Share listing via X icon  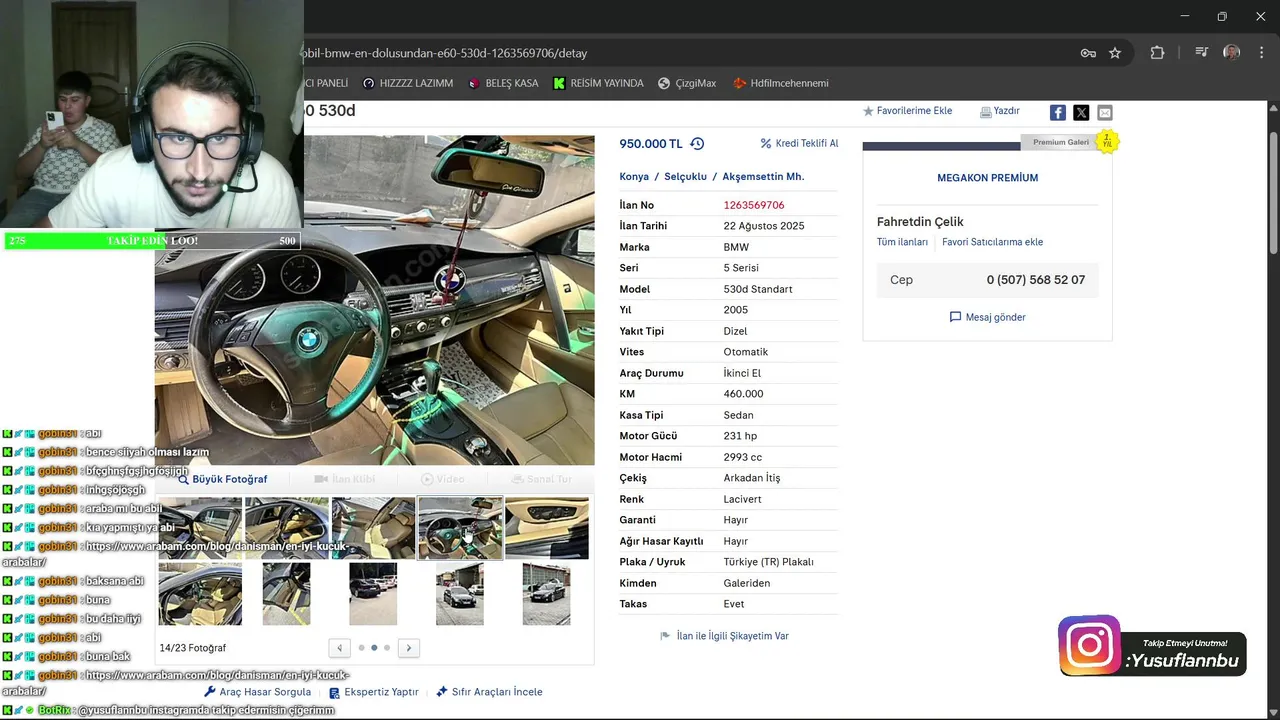click(x=1081, y=112)
